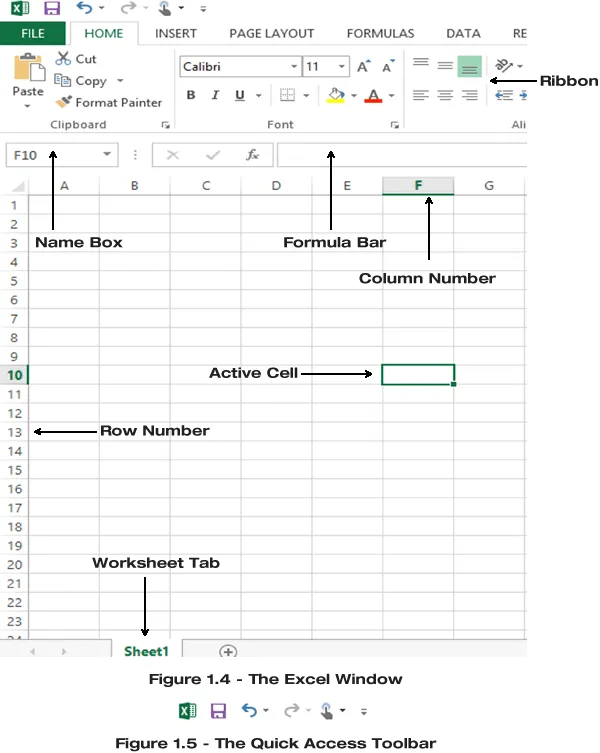The height and width of the screenshot is (753, 600).
Task: Open the Name Box dropdown arrow
Action: tap(107, 155)
